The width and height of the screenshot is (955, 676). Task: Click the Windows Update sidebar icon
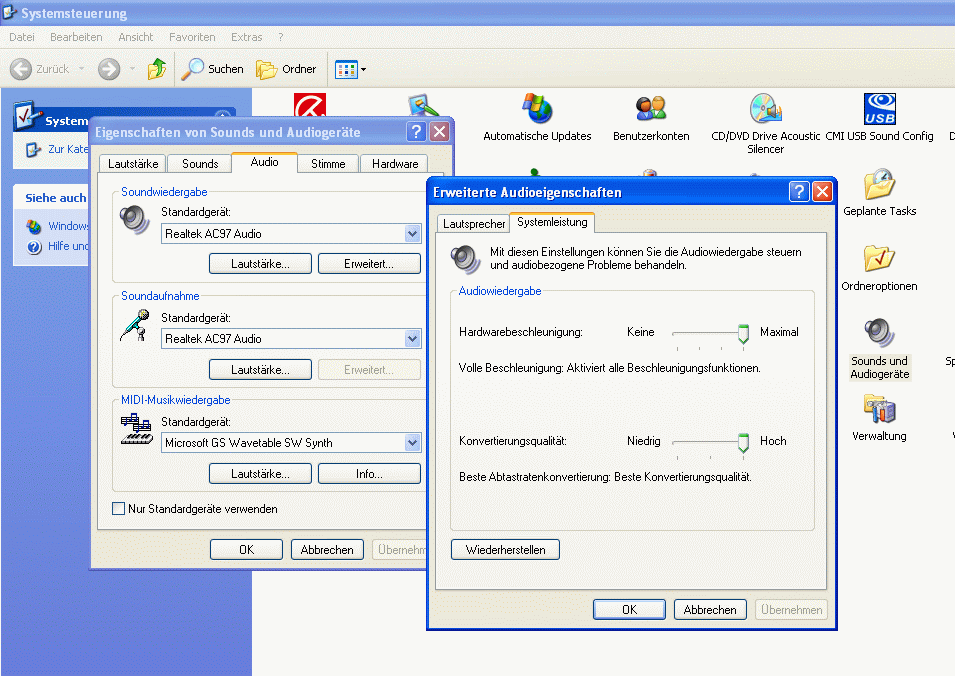[33, 226]
